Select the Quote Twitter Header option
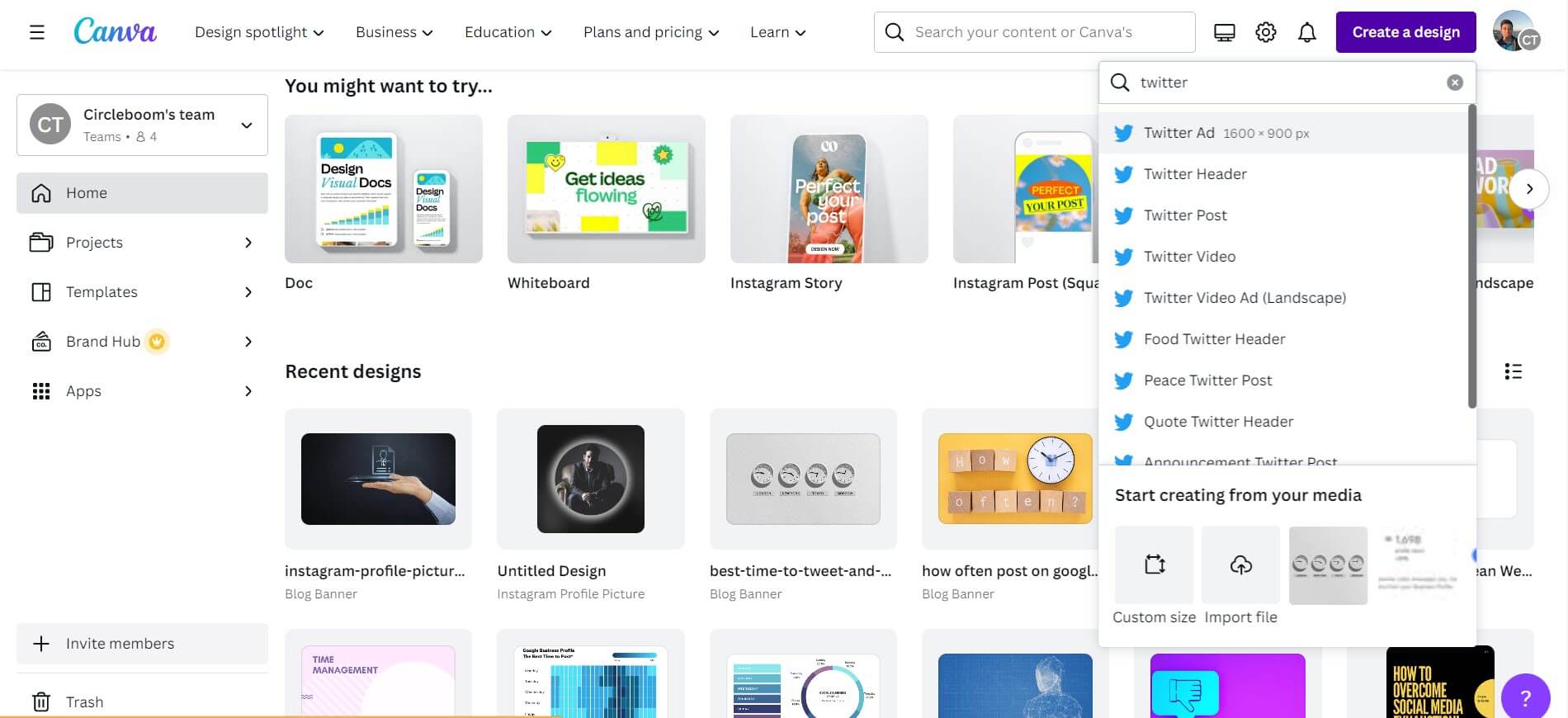Viewport: 1568px width, 718px height. tap(1283, 422)
